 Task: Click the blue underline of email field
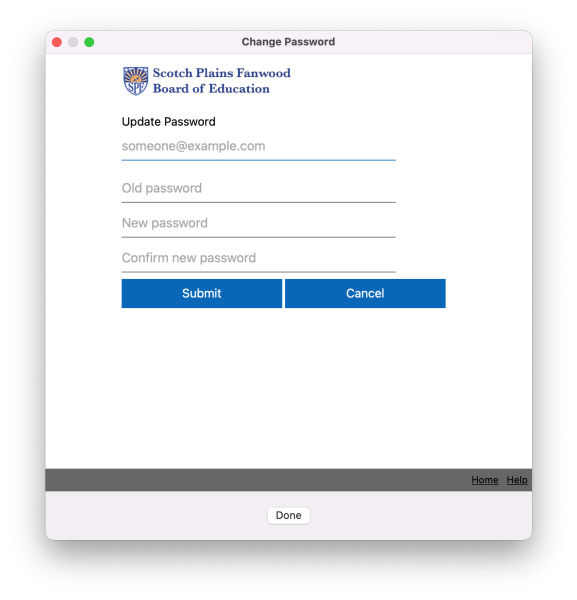pos(258,160)
